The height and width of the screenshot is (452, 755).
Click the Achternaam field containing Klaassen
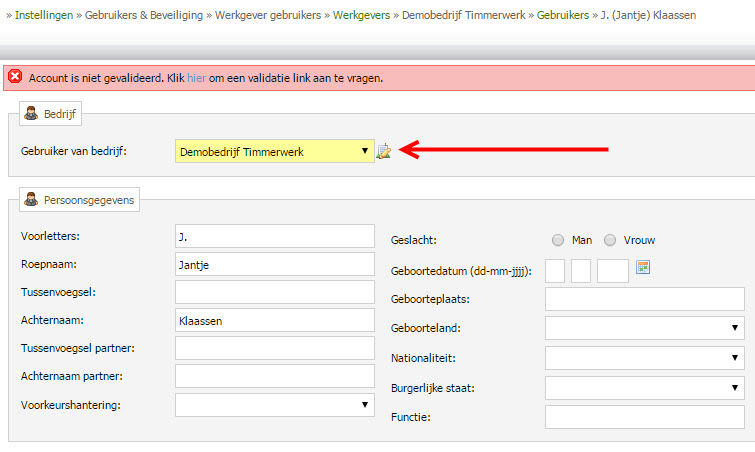pos(275,320)
